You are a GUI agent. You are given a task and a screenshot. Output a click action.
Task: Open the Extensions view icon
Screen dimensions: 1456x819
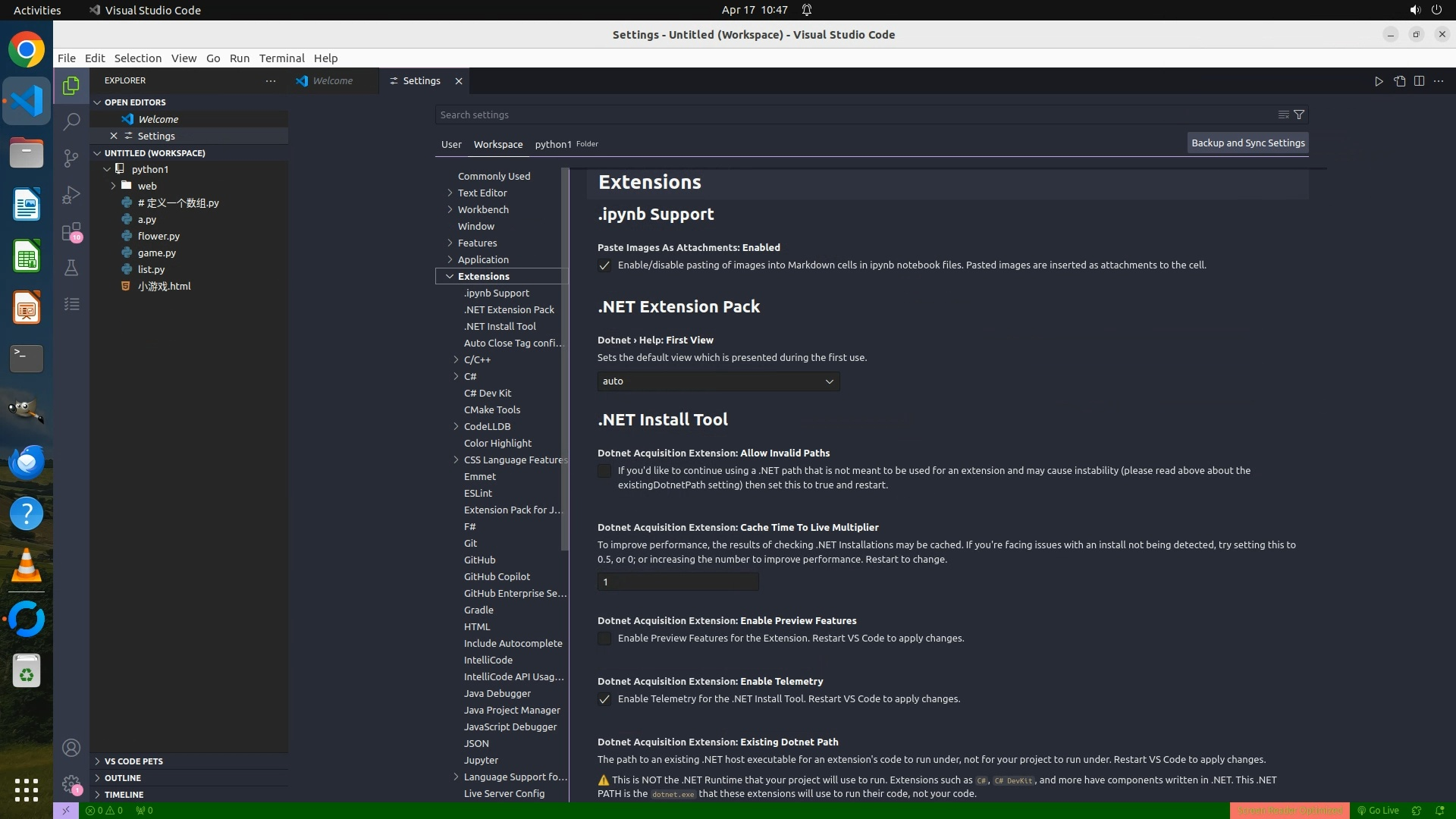tap(71, 231)
